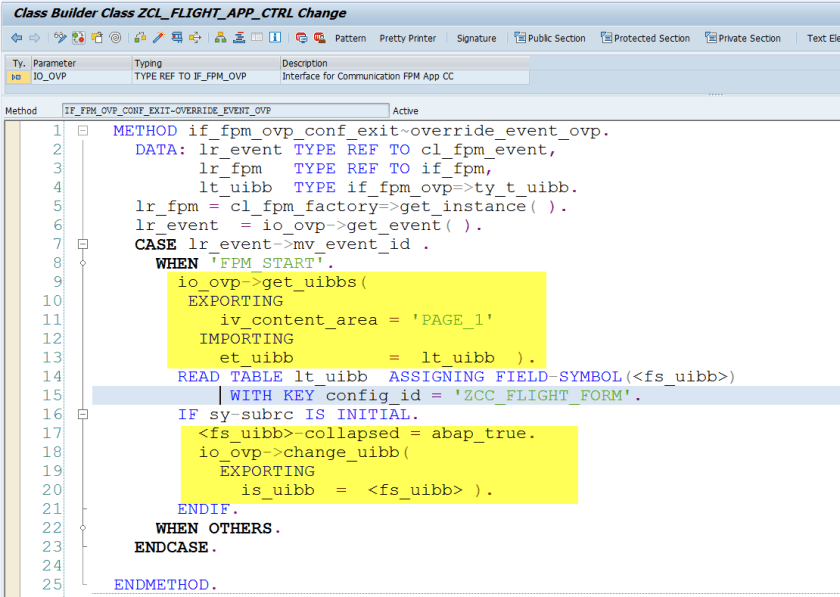840x597 pixels.
Task: Click the Forward arrow icon
Action: 34,38
